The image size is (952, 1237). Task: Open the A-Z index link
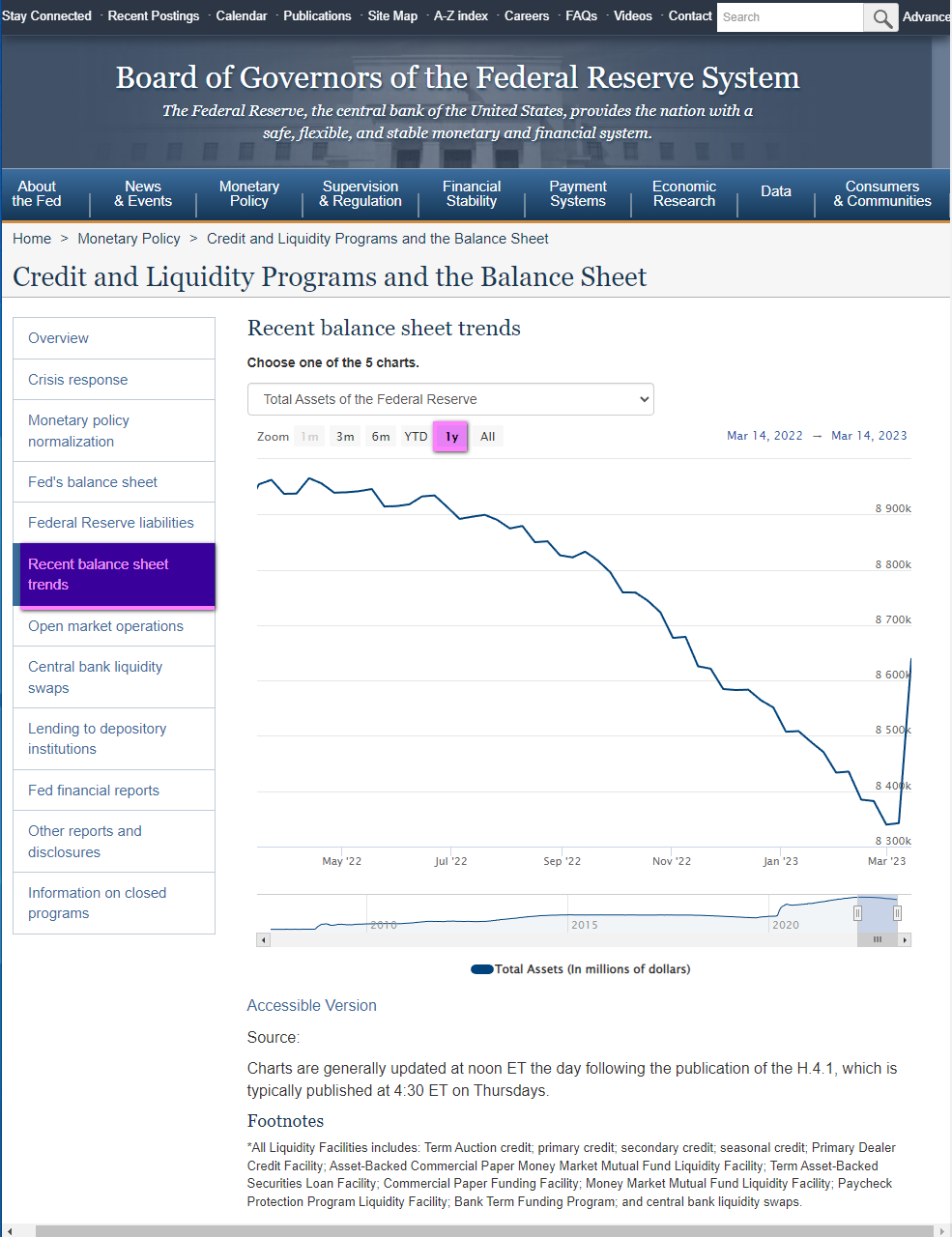tap(461, 16)
